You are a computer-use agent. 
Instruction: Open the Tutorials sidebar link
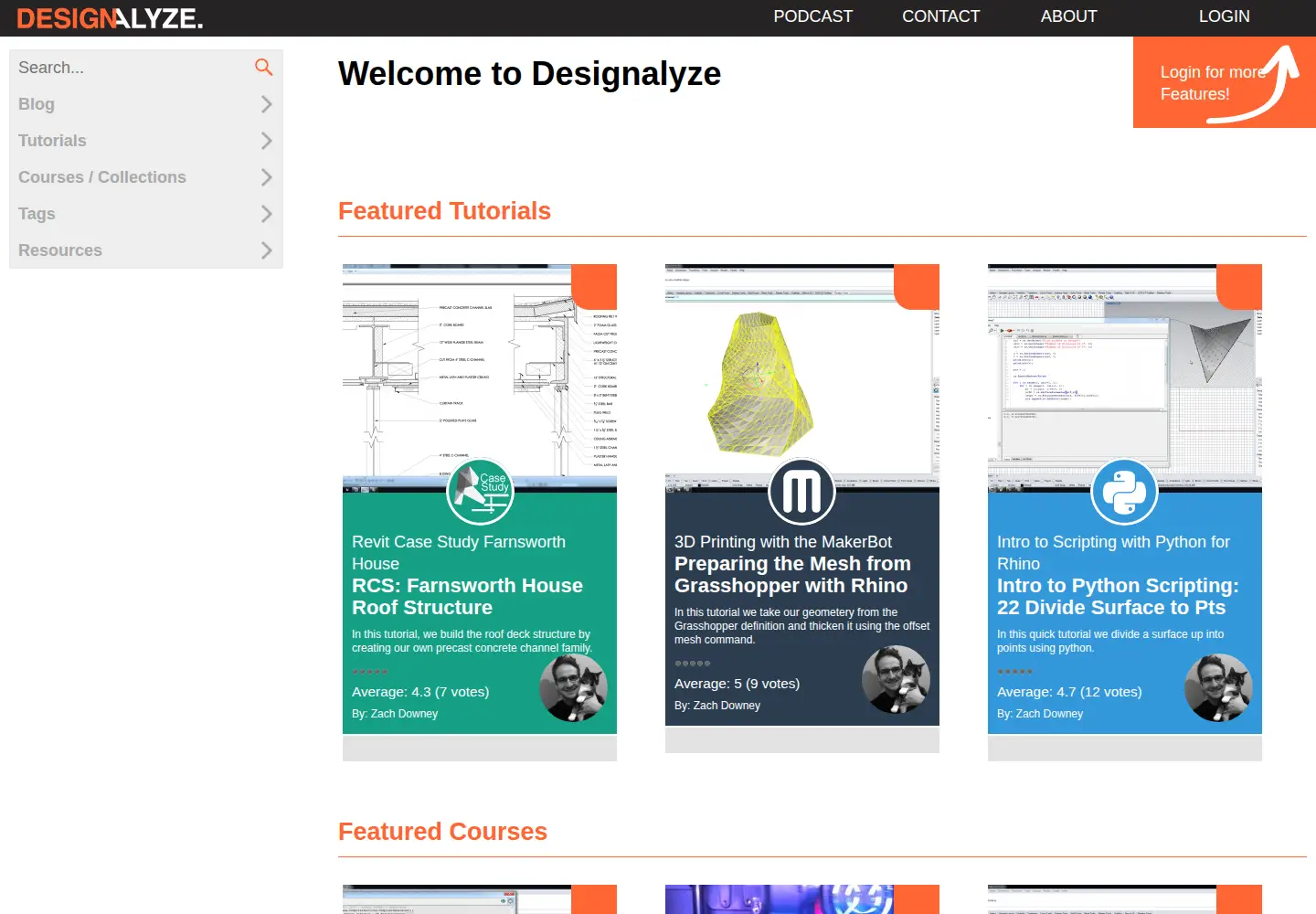52,141
